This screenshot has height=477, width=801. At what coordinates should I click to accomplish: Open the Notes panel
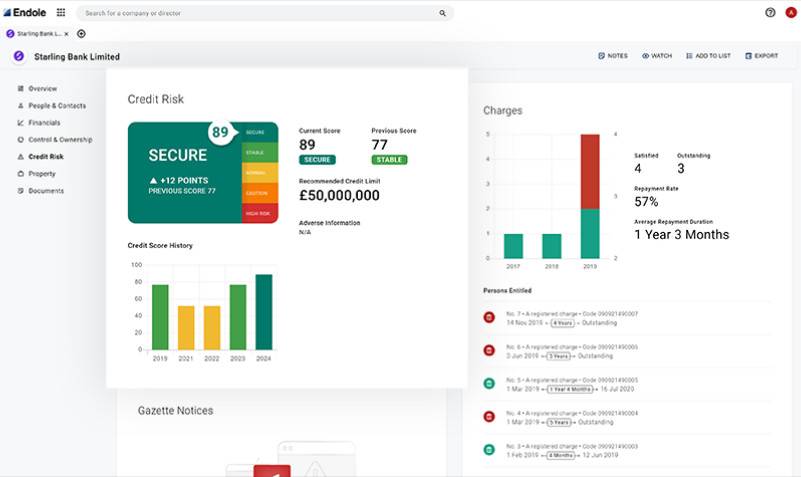coord(612,56)
